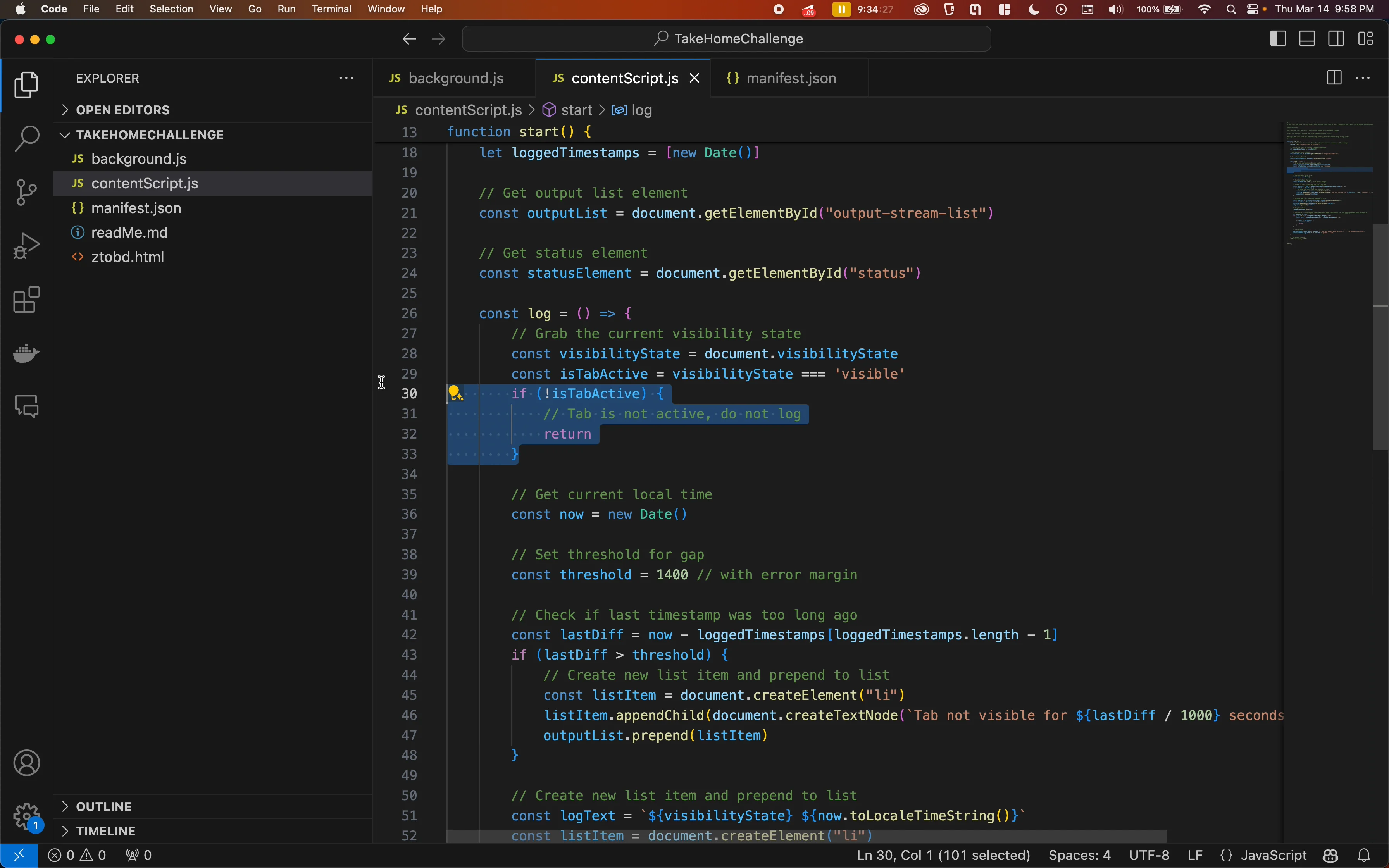Change the LF end of line sequence
Image resolution: width=1389 pixels, height=868 pixels.
1195,855
